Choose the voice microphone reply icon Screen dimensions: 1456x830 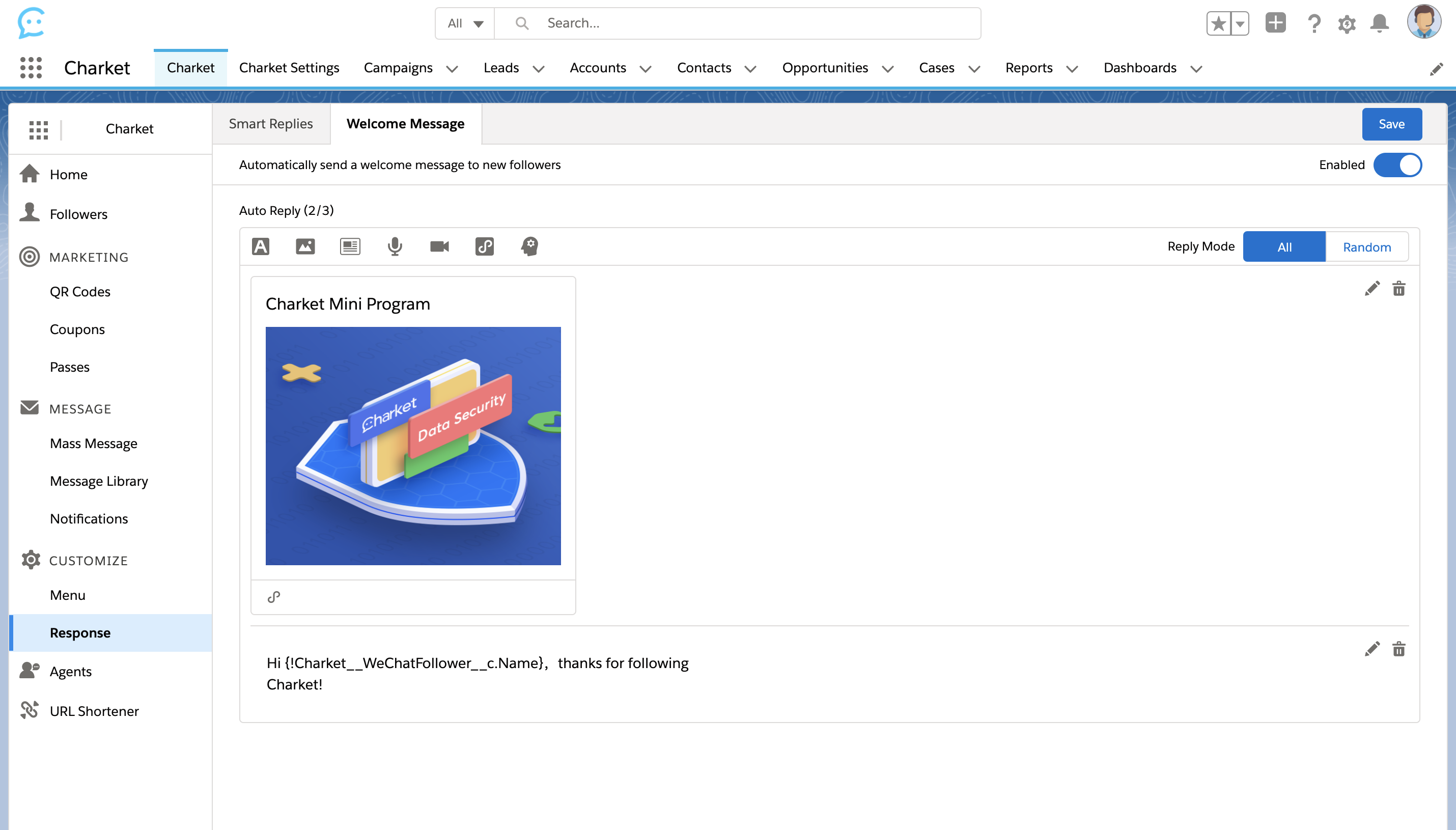coord(395,246)
